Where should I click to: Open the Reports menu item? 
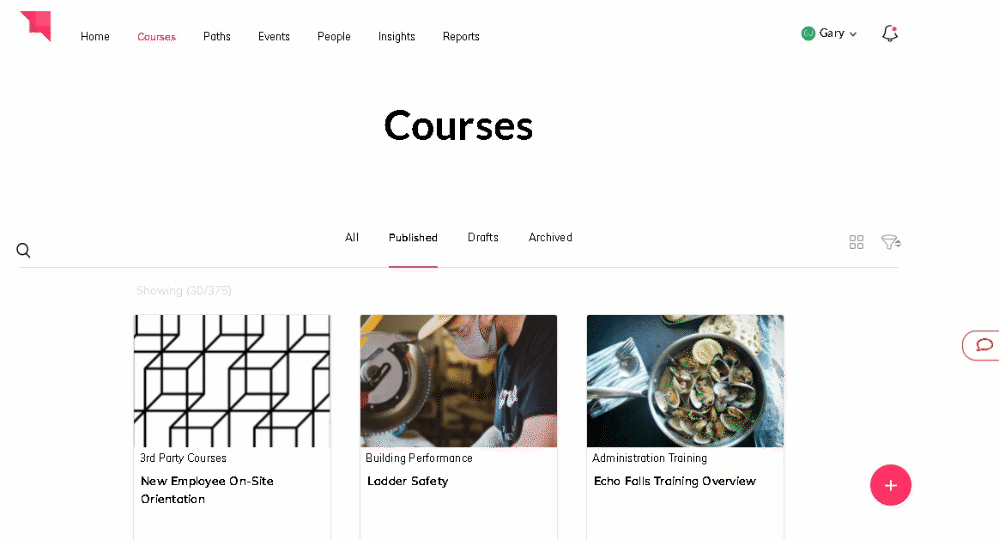[461, 36]
